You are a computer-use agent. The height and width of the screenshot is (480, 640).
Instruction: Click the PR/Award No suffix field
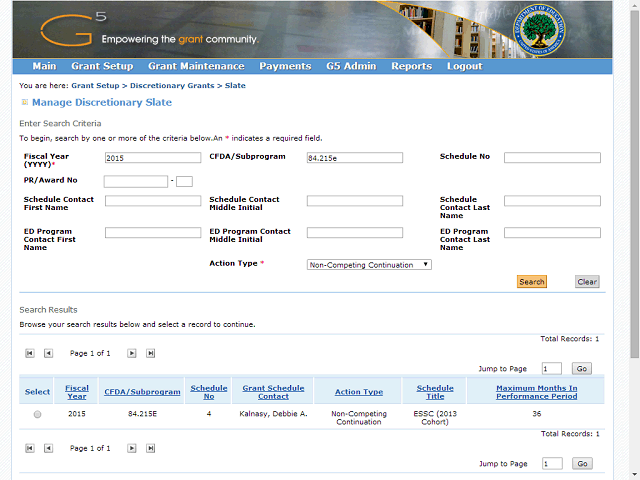point(184,182)
